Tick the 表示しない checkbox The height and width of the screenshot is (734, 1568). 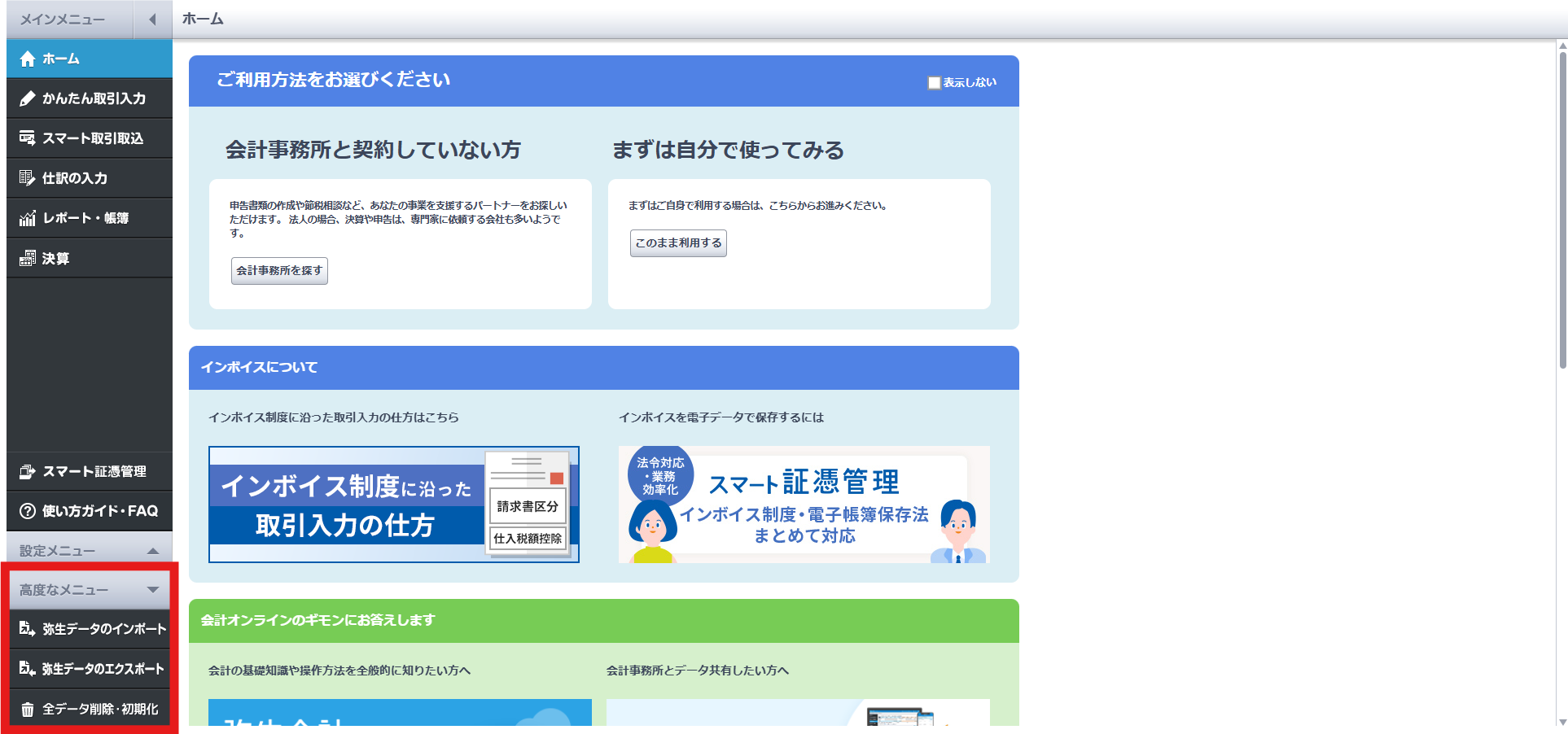pos(935,83)
